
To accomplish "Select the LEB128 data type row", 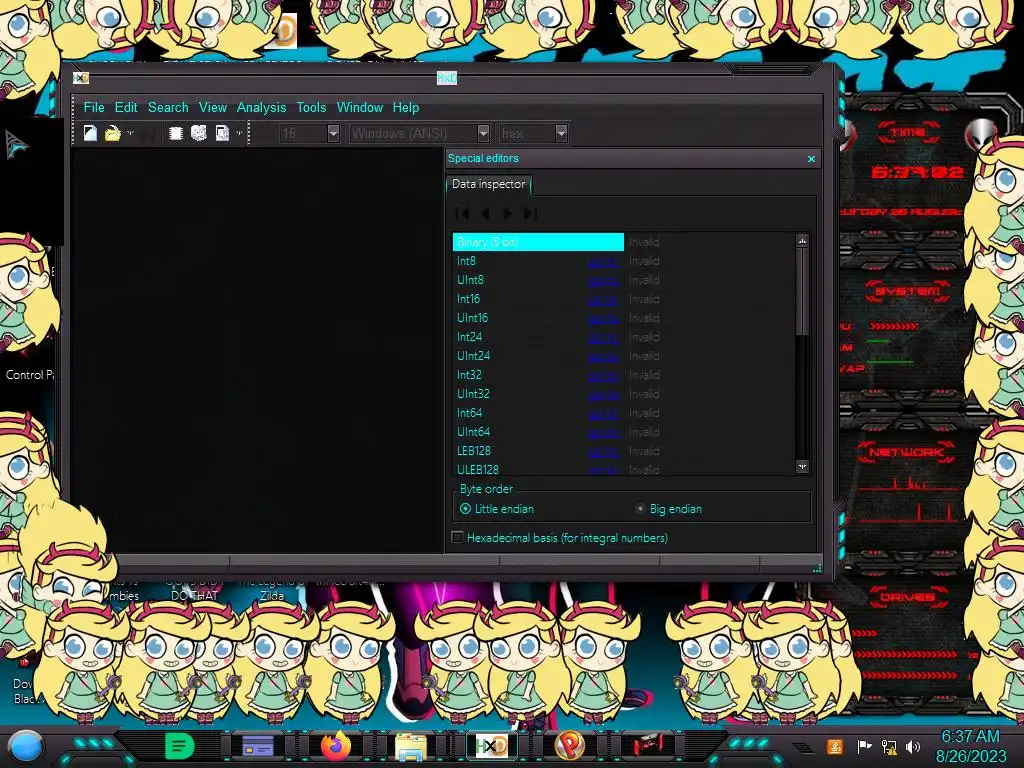I will (x=624, y=450).
